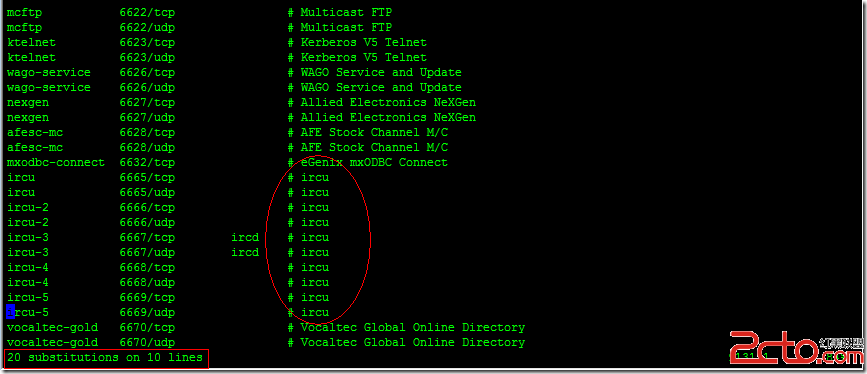Click on "6666/udp" port value
The image size is (867, 374).
[x=147, y=222]
